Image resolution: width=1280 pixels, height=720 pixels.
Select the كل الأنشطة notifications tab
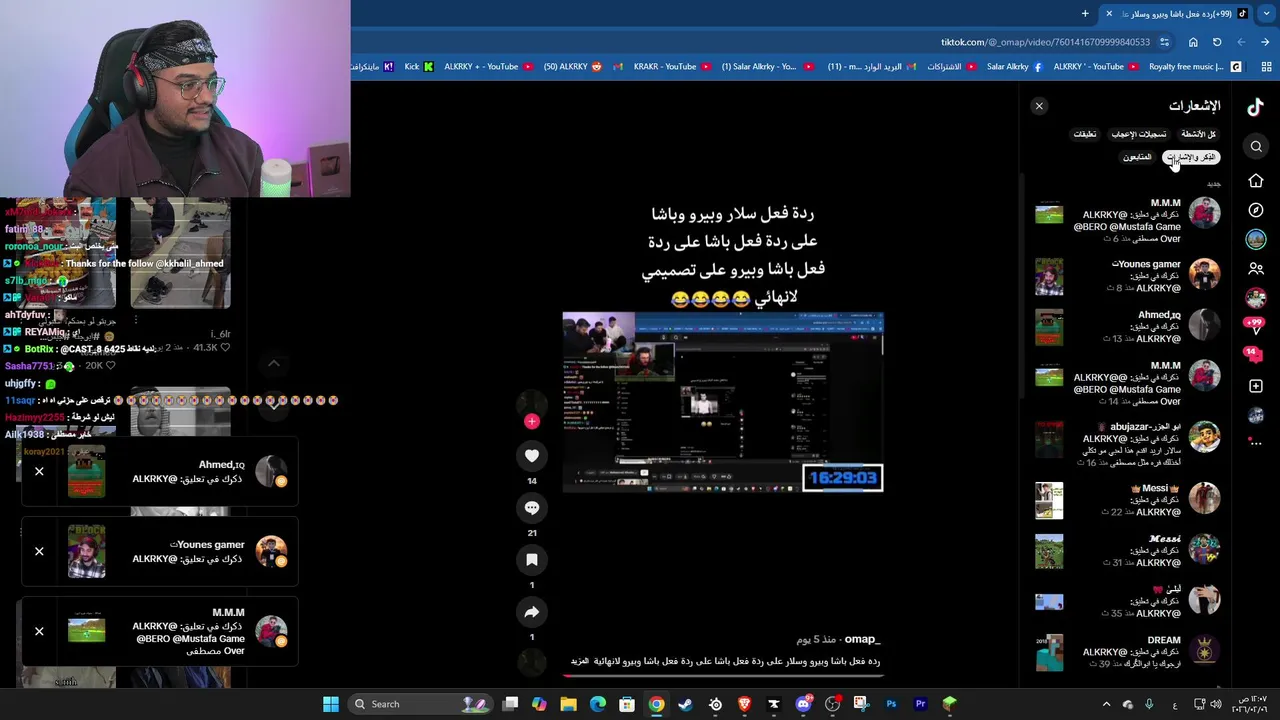coord(1198,134)
